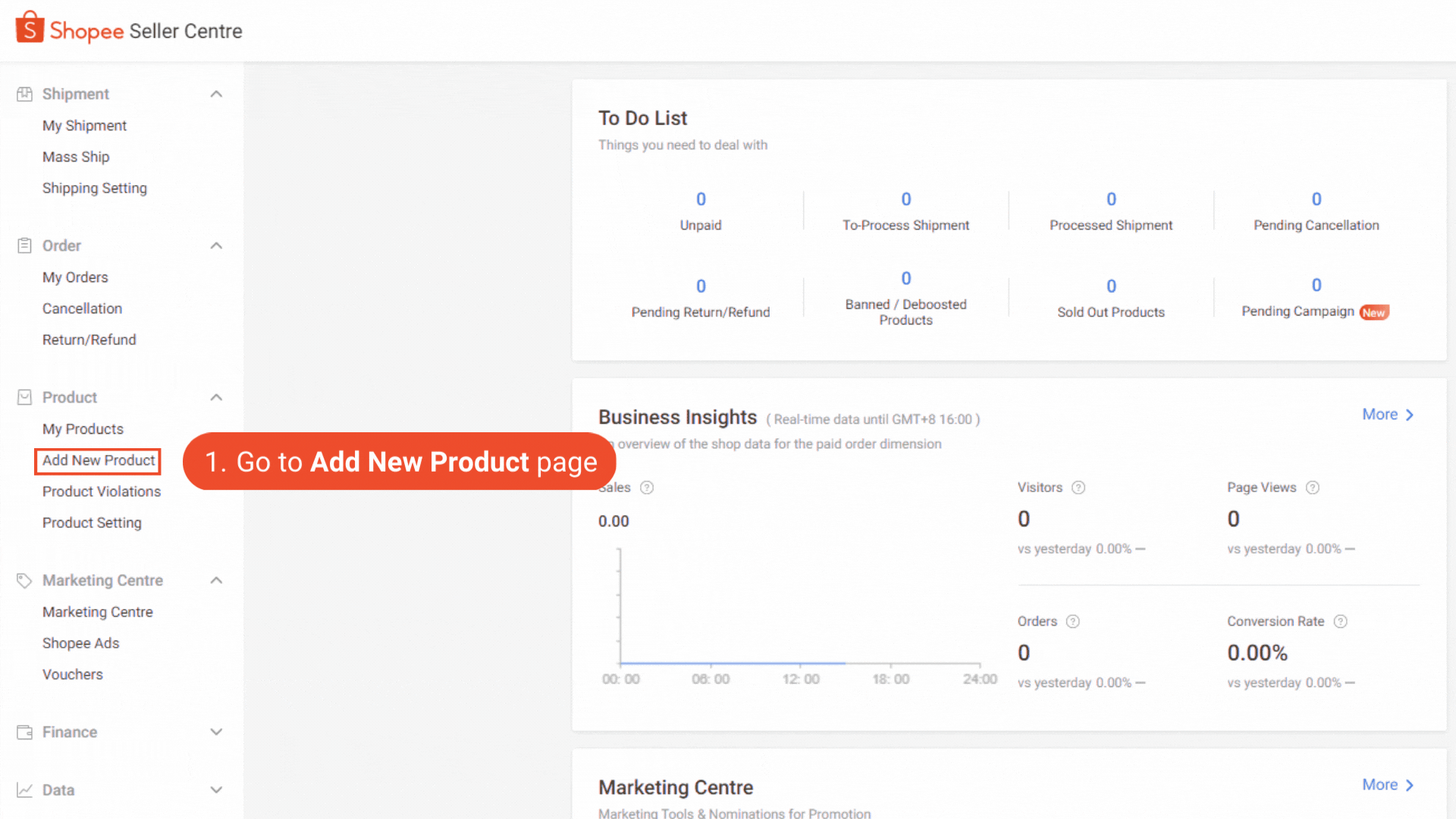Screen dimensions: 1456x819
Task: Expand the Finance section
Action: point(217,732)
